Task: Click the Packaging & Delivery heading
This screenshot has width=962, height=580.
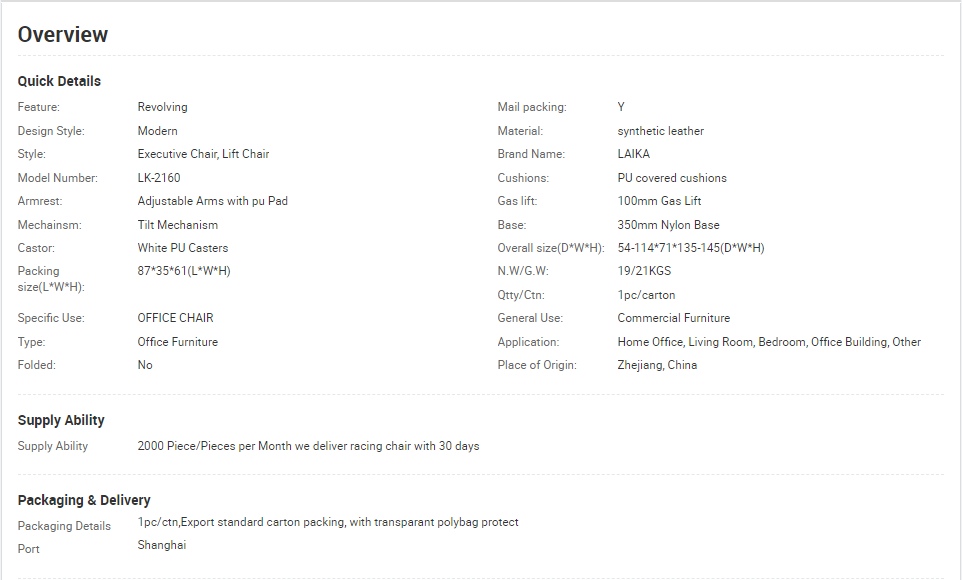Action: tap(84, 500)
